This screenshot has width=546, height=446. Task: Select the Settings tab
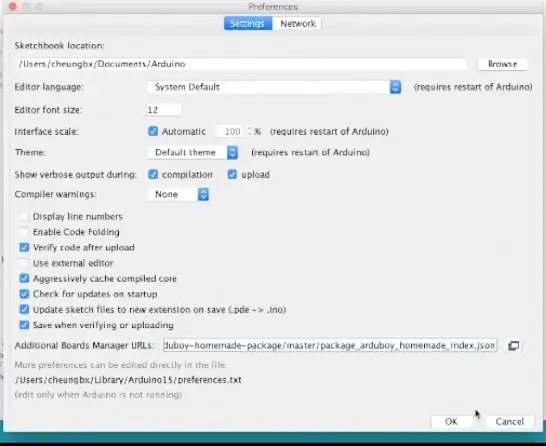[248, 24]
